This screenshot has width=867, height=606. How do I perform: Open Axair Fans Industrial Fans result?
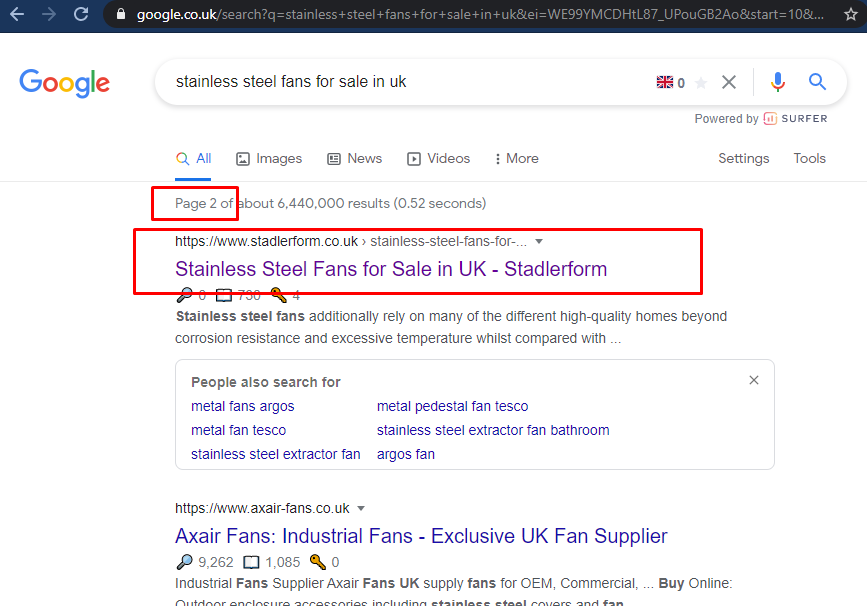tap(421, 536)
